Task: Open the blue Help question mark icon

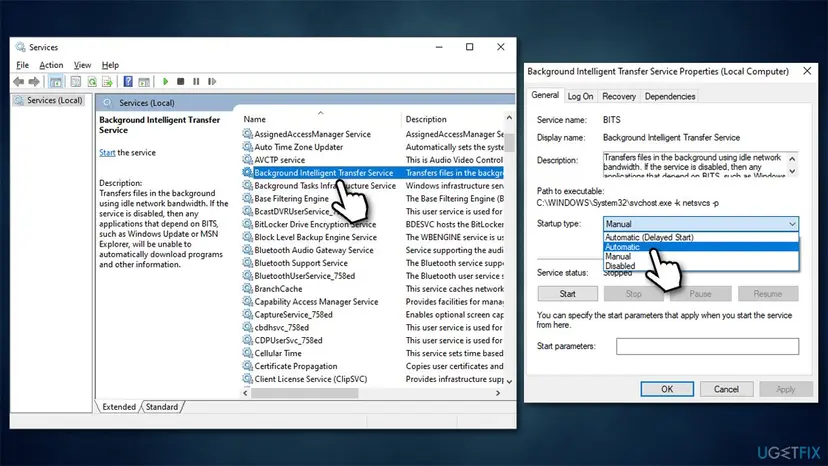Action: coord(128,81)
